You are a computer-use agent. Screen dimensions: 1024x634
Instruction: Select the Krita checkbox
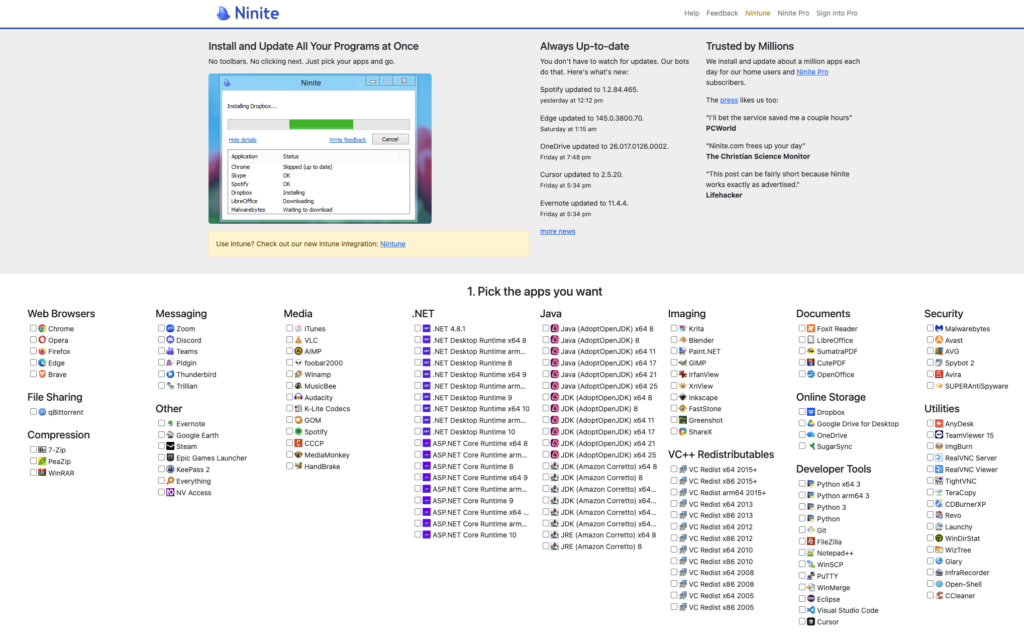[673, 328]
